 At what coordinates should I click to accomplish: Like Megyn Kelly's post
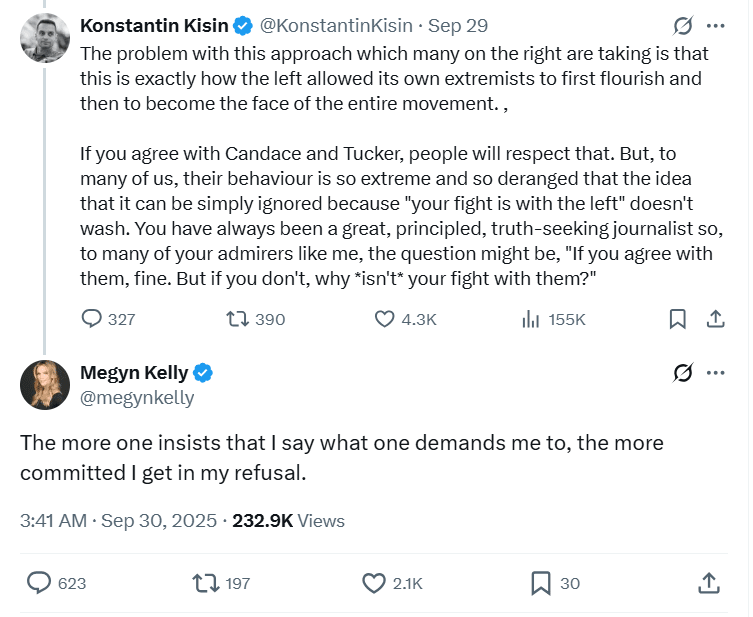[374, 582]
